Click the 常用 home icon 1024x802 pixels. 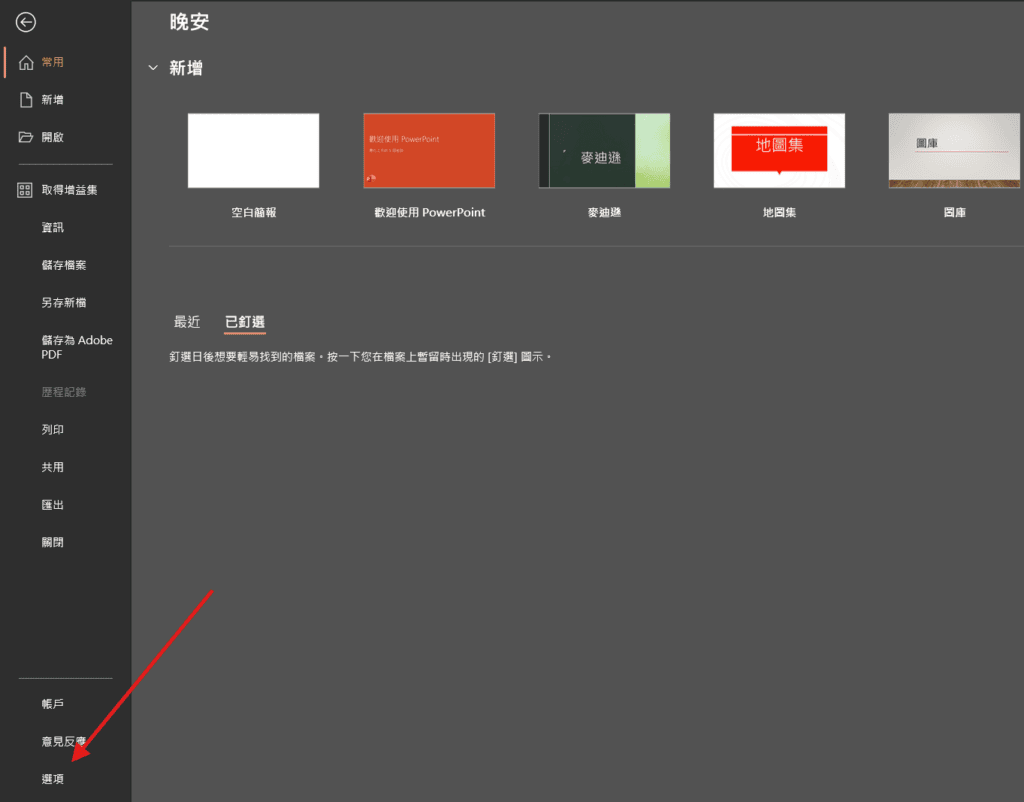pos(26,62)
